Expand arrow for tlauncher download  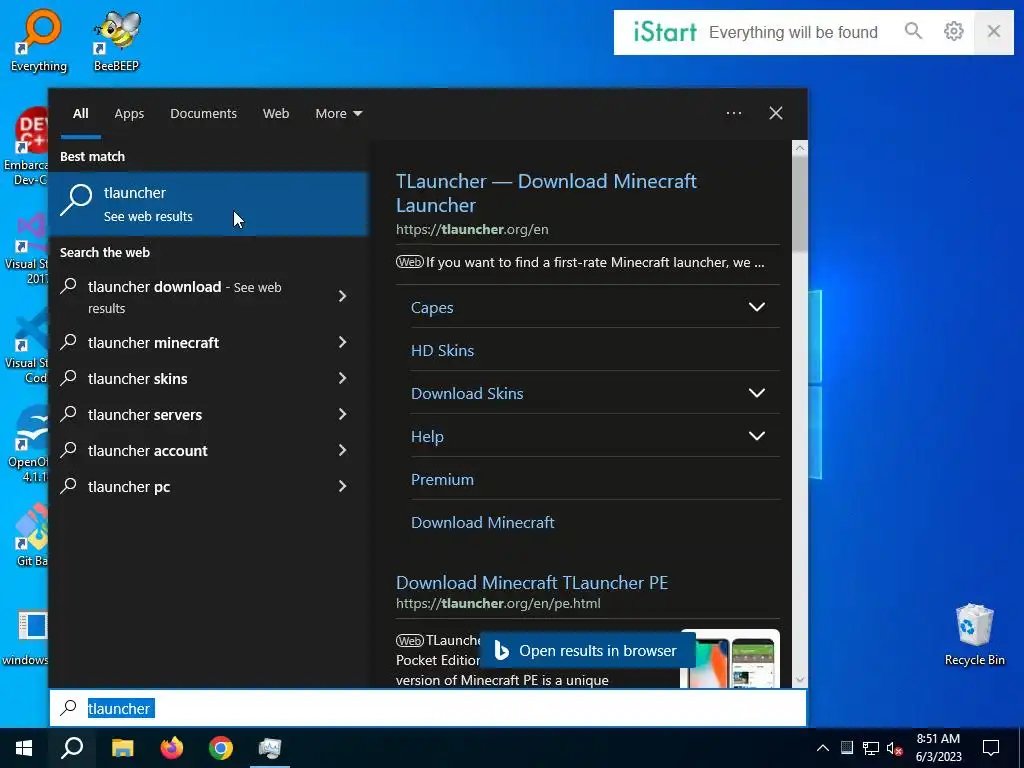tap(343, 296)
